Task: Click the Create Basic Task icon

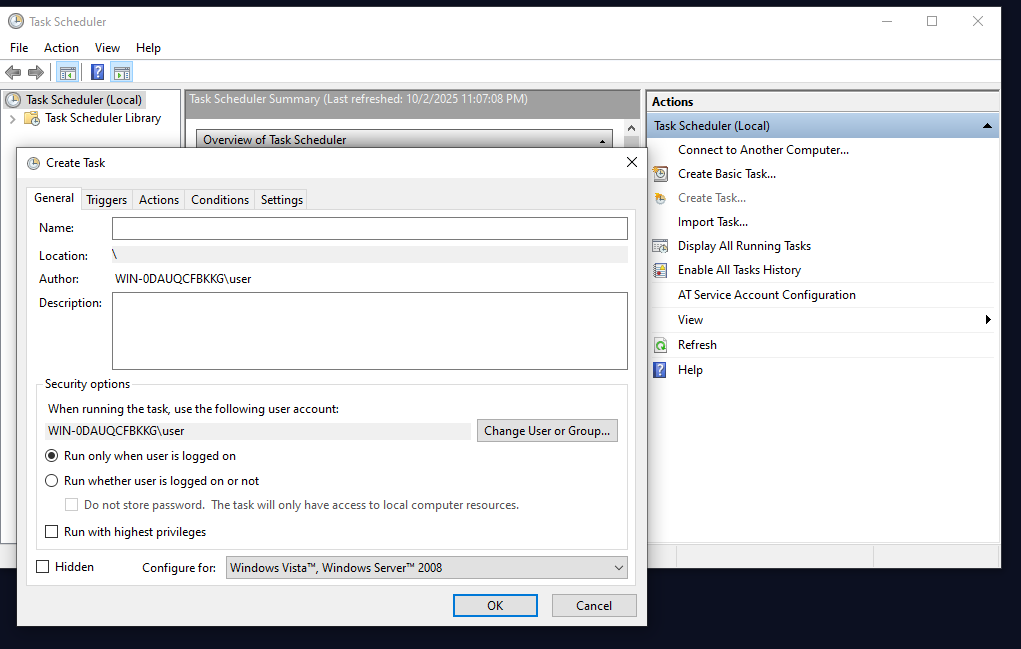Action: [x=660, y=174]
